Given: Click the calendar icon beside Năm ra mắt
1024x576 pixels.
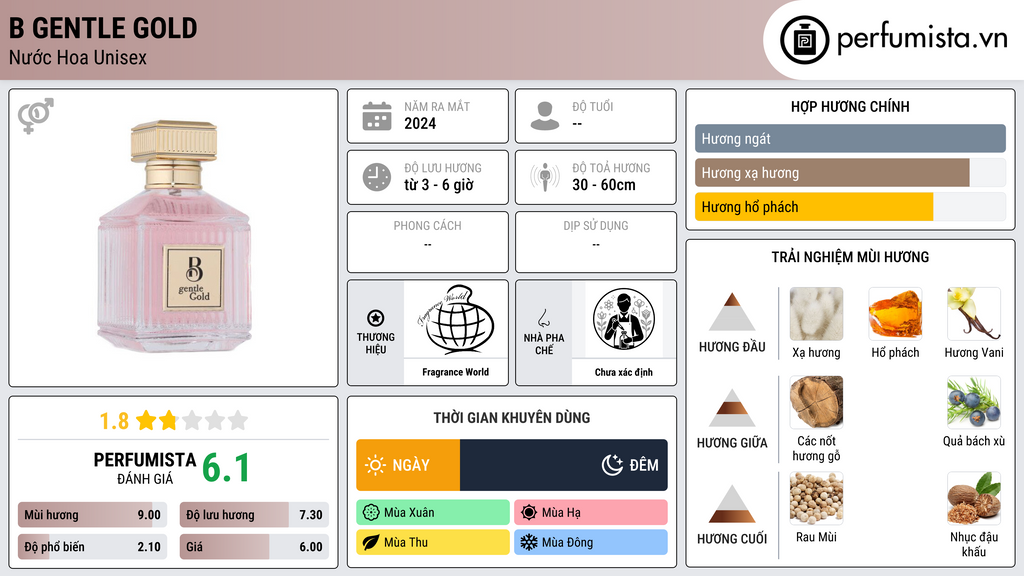Looking at the screenshot, I should point(377,116).
